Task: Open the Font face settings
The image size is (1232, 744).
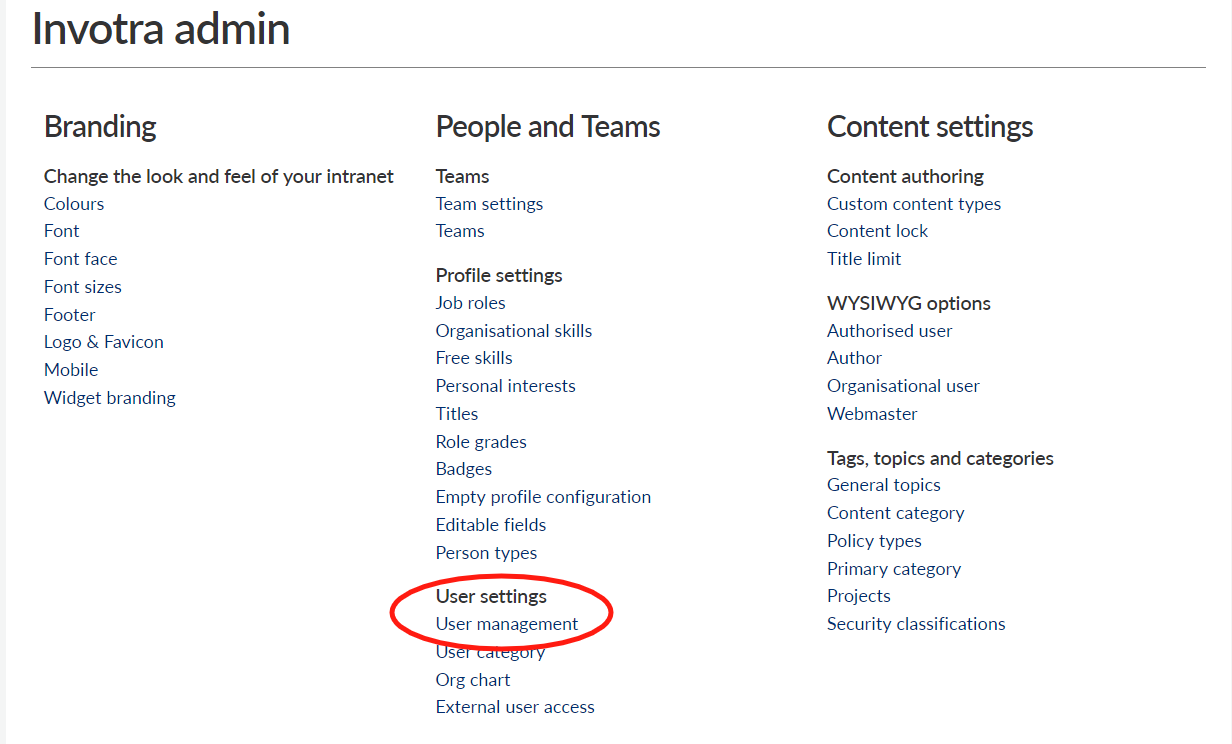Action: point(80,258)
